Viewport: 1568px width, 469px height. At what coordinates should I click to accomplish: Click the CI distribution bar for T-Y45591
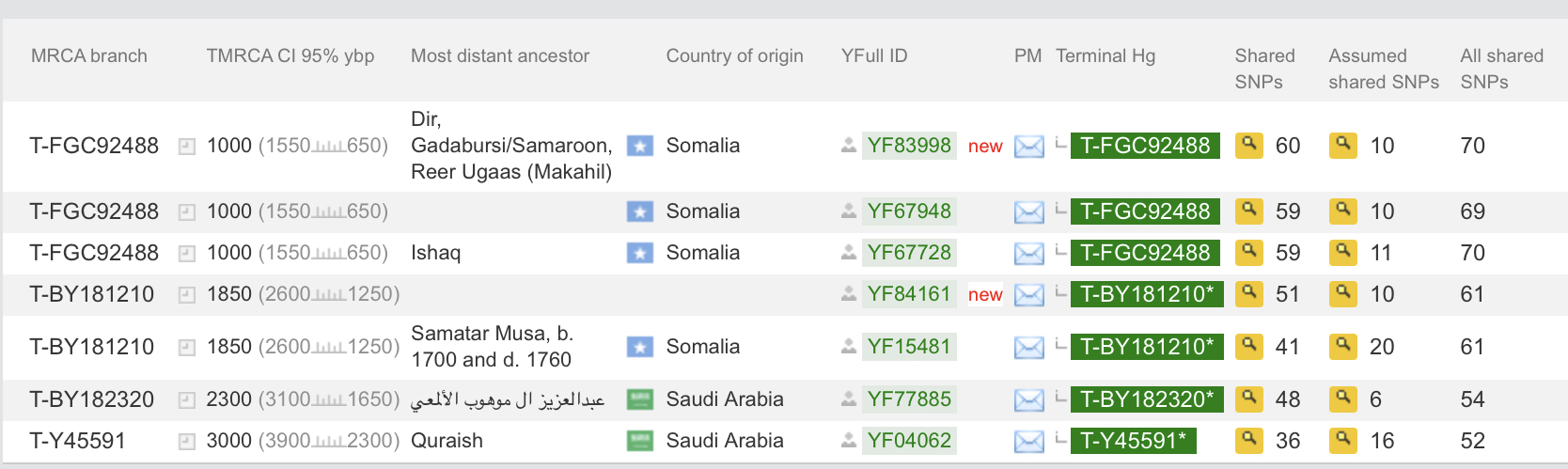point(328,442)
